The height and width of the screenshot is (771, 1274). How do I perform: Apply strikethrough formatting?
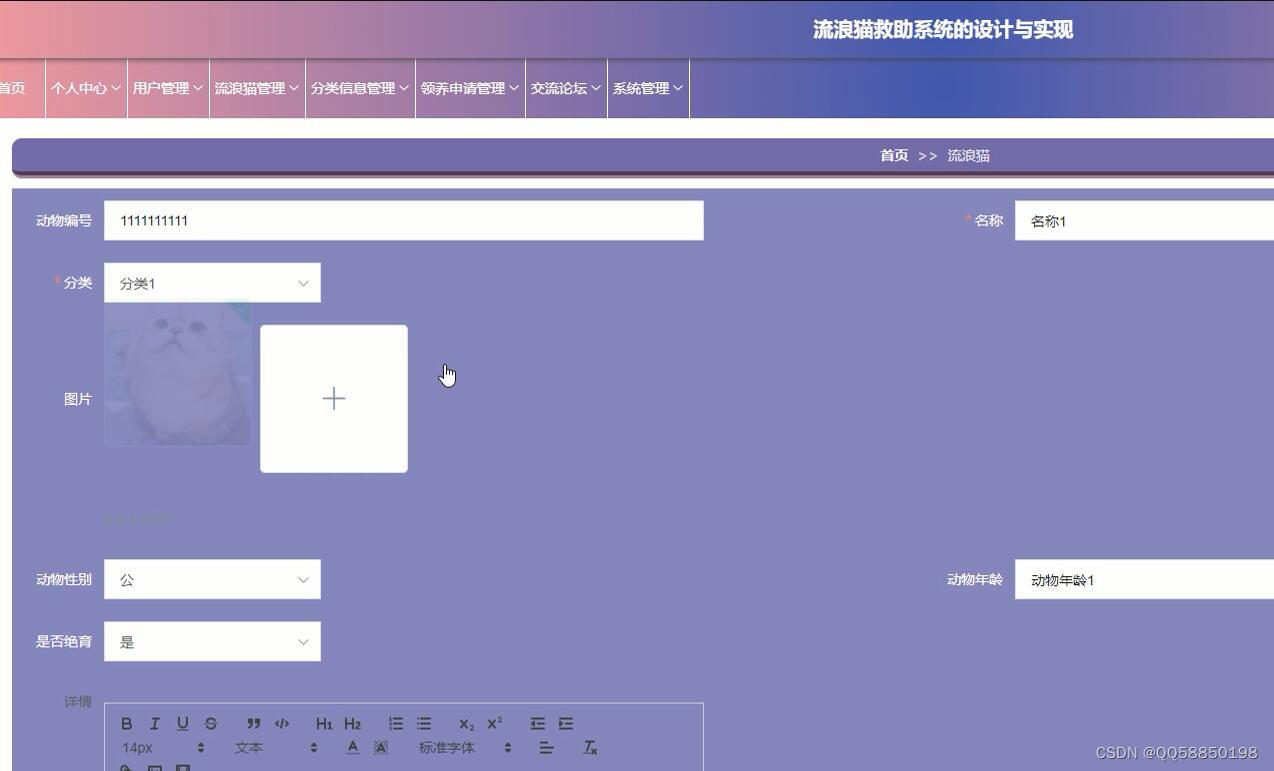[x=210, y=723]
